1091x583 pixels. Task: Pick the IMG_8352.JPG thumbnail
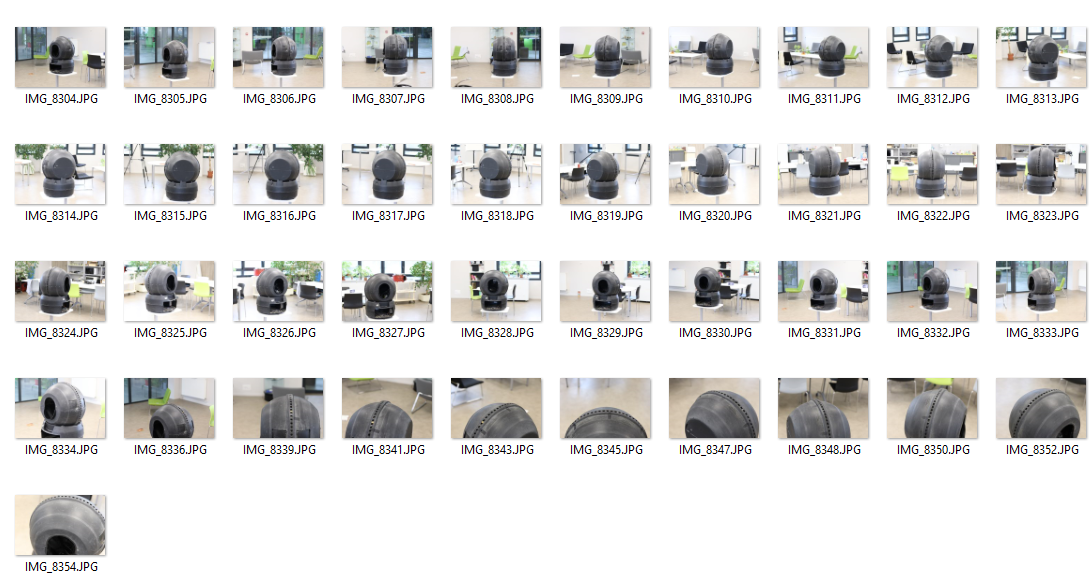(1042, 408)
